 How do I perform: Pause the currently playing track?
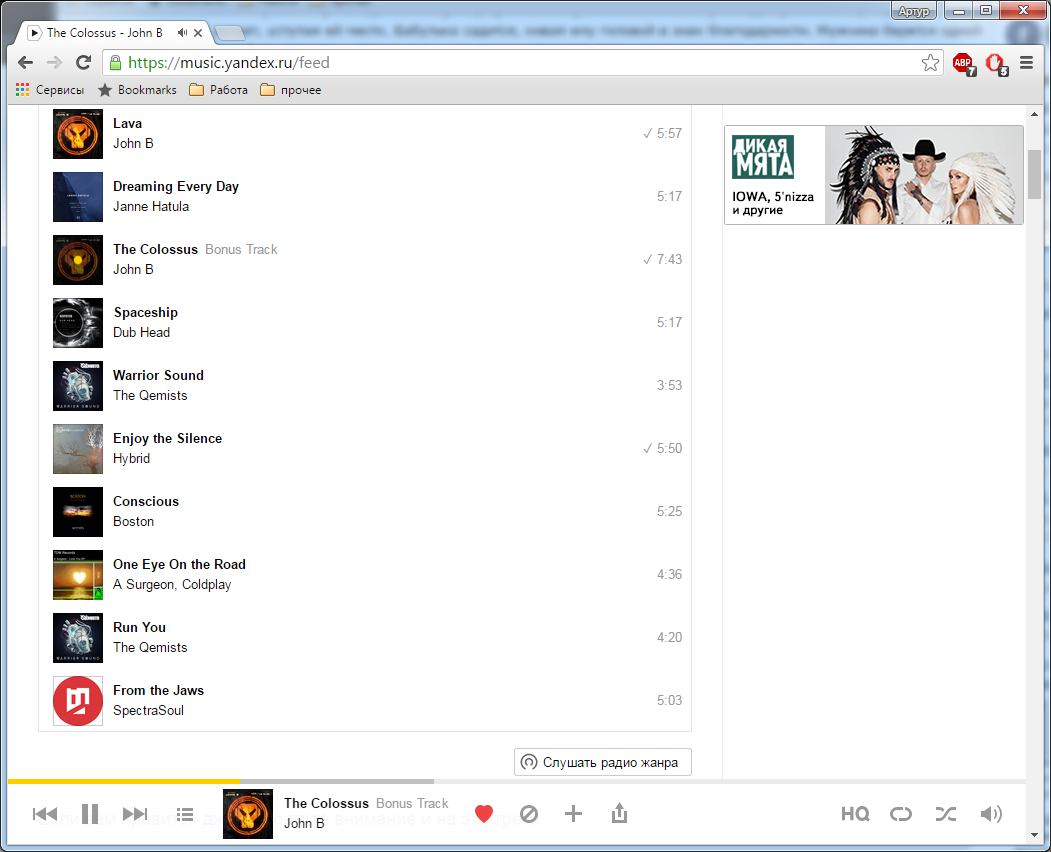(x=90, y=814)
